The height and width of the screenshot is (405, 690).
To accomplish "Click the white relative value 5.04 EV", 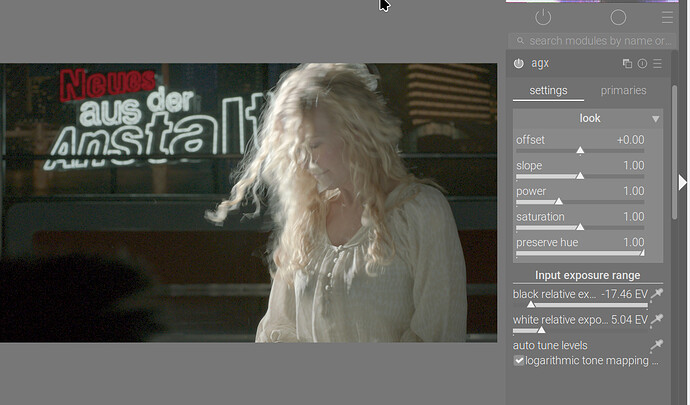I will click(x=629, y=320).
